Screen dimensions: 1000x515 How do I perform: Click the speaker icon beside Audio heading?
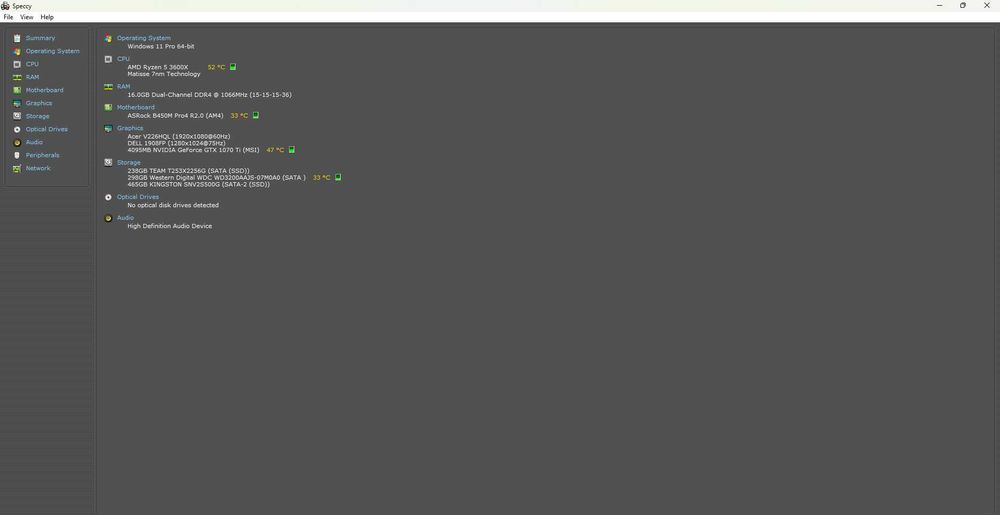click(108, 218)
